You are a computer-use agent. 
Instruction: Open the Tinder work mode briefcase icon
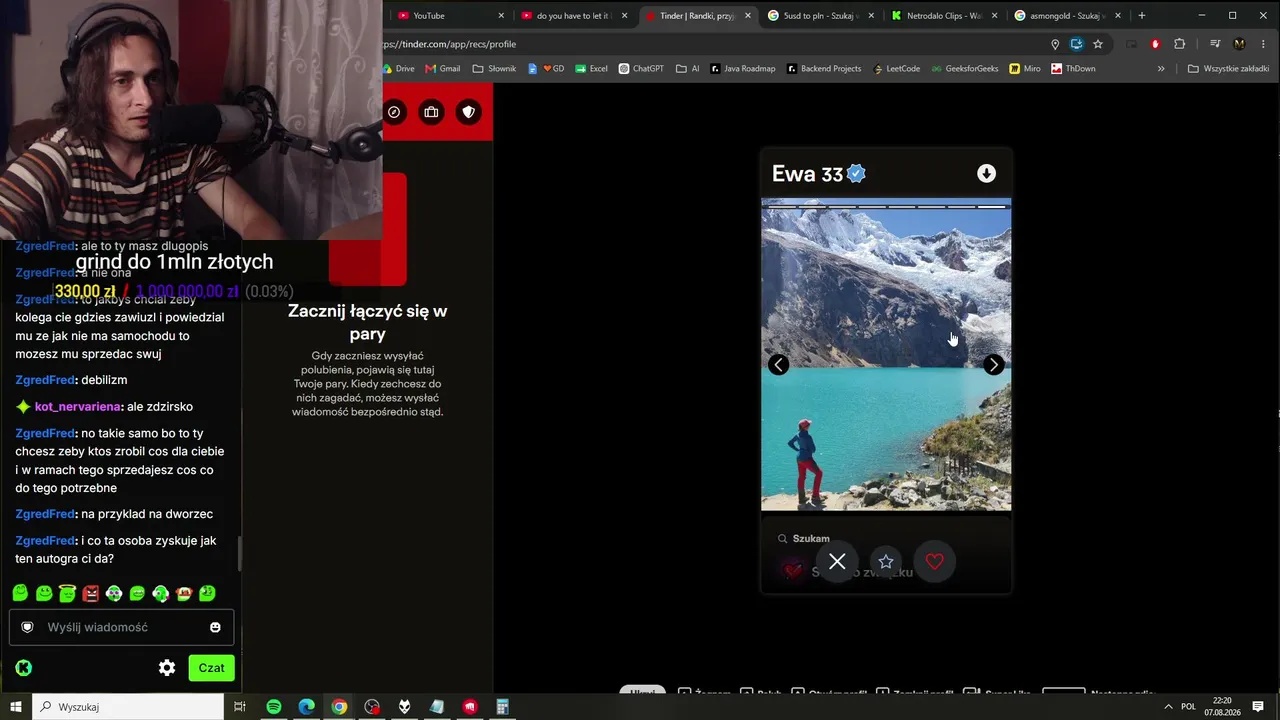431,112
